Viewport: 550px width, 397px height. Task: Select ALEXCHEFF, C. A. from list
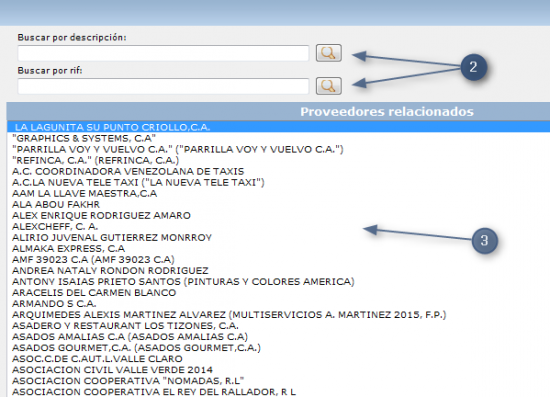click(279, 227)
